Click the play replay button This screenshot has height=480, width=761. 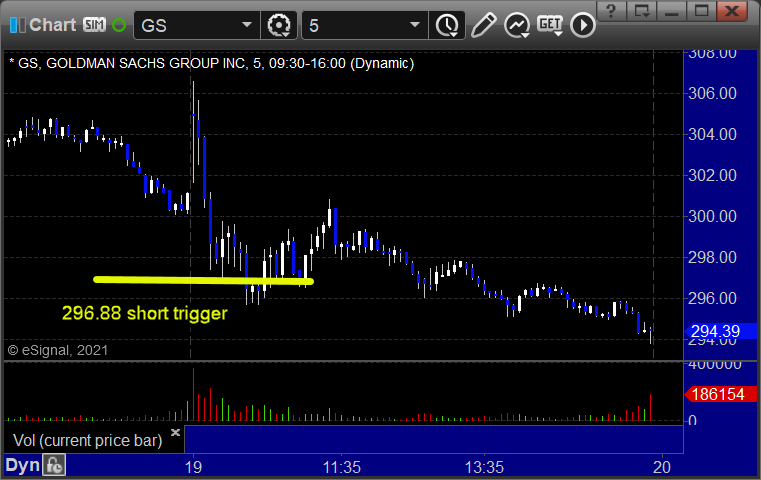(582, 25)
